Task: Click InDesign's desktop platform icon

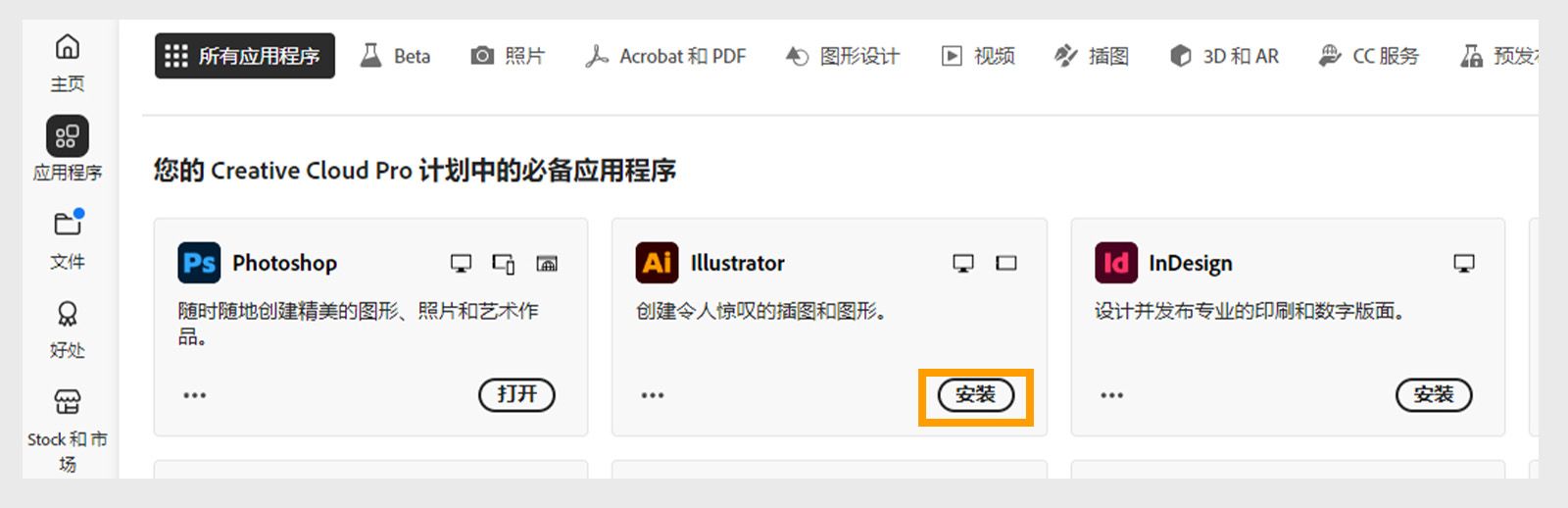Action: pyautogui.click(x=1464, y=263)
